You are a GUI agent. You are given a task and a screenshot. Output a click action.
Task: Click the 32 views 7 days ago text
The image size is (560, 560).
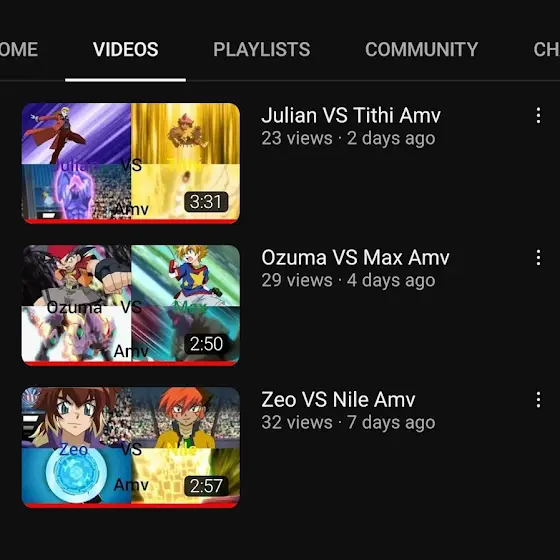coord(348,422)
